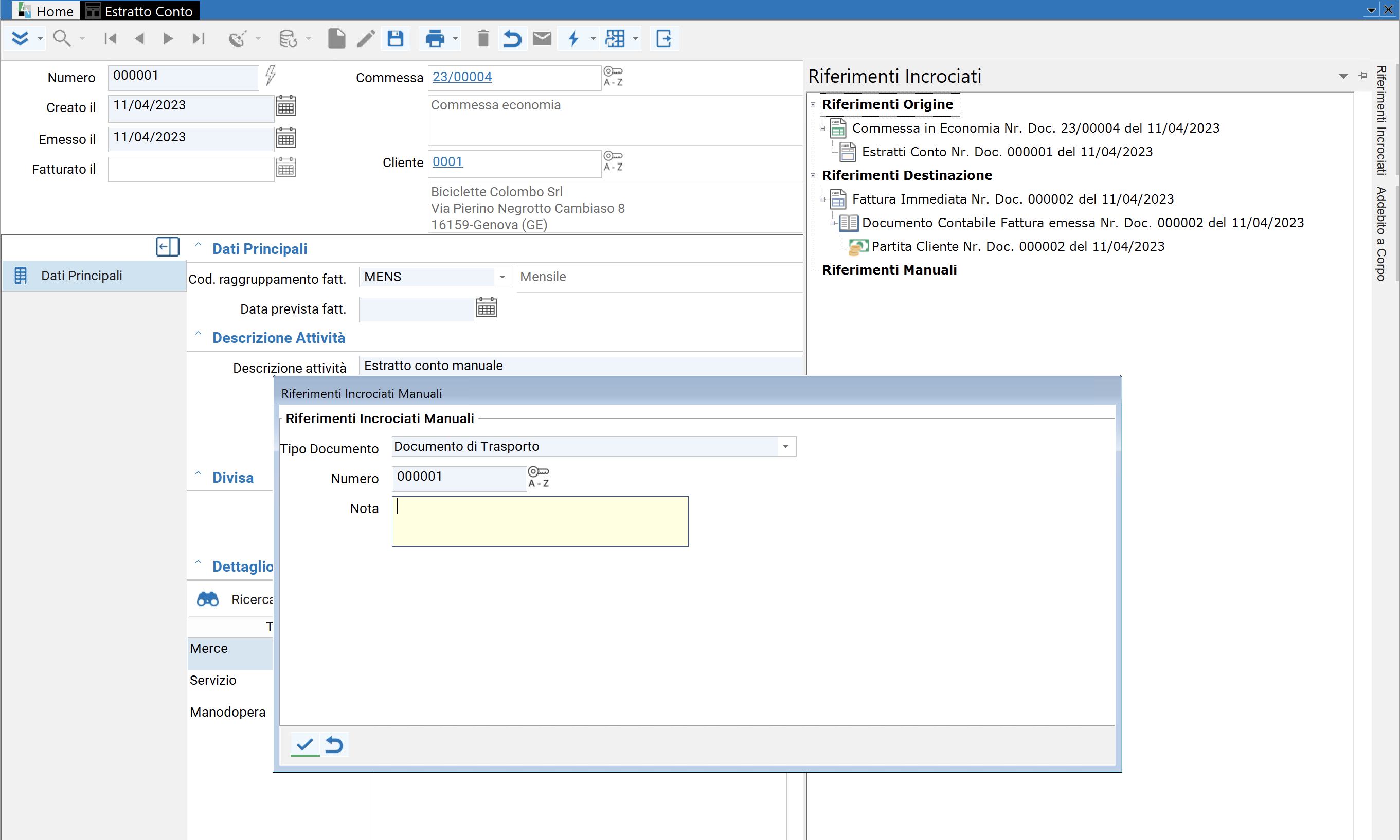Click the double-chevron expand toolbar icon
The width and height of the screenshot is (1400, 840).
tap(20, 39)
